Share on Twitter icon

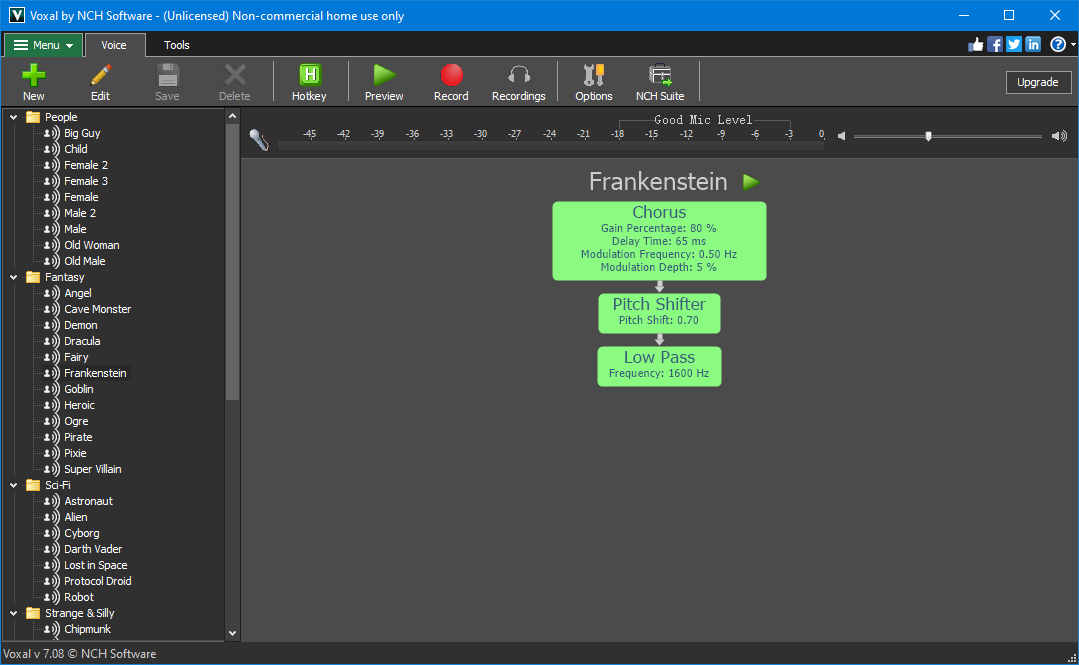(1014, 45)
